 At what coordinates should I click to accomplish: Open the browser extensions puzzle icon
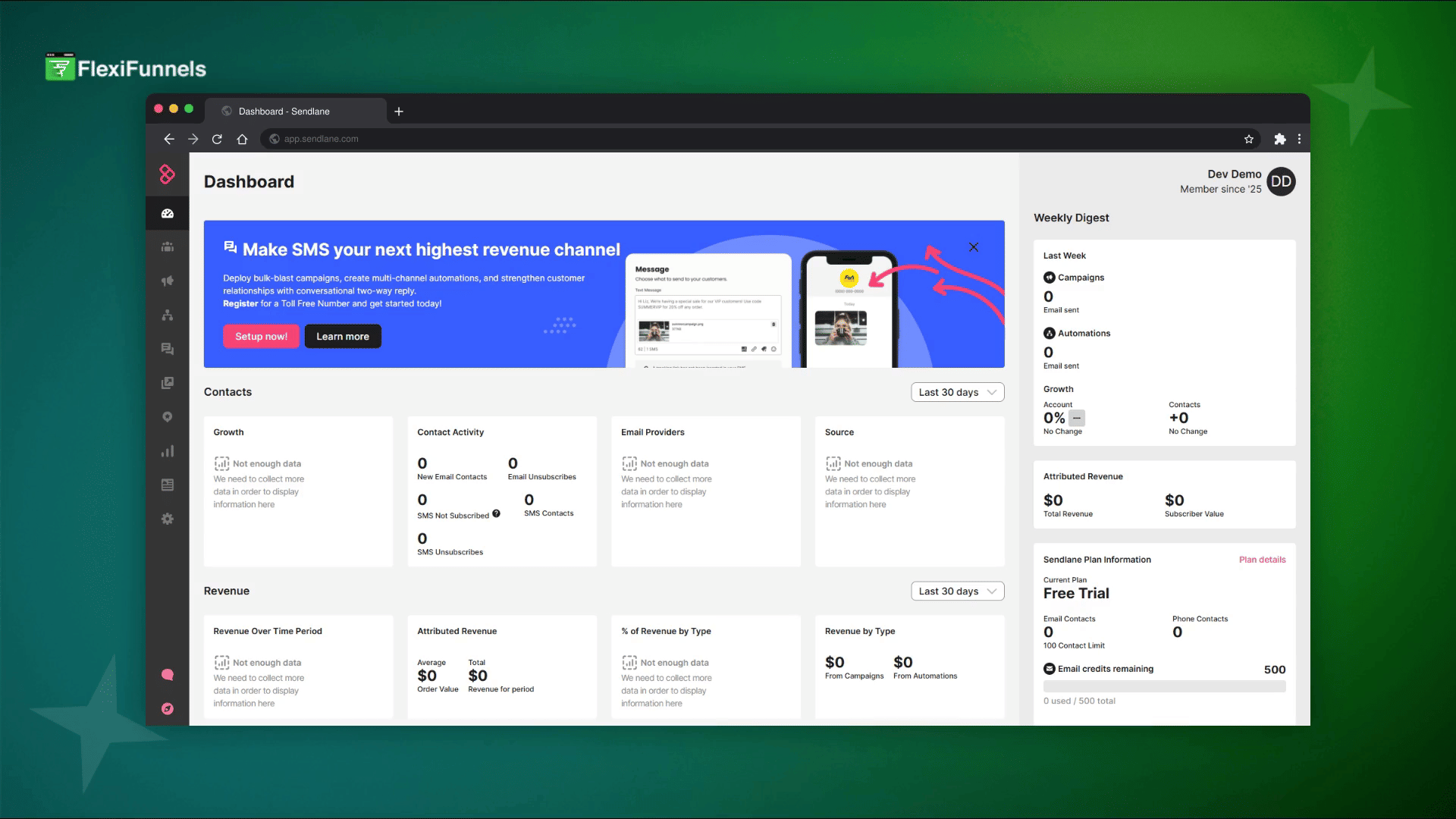click(1280, 139)
